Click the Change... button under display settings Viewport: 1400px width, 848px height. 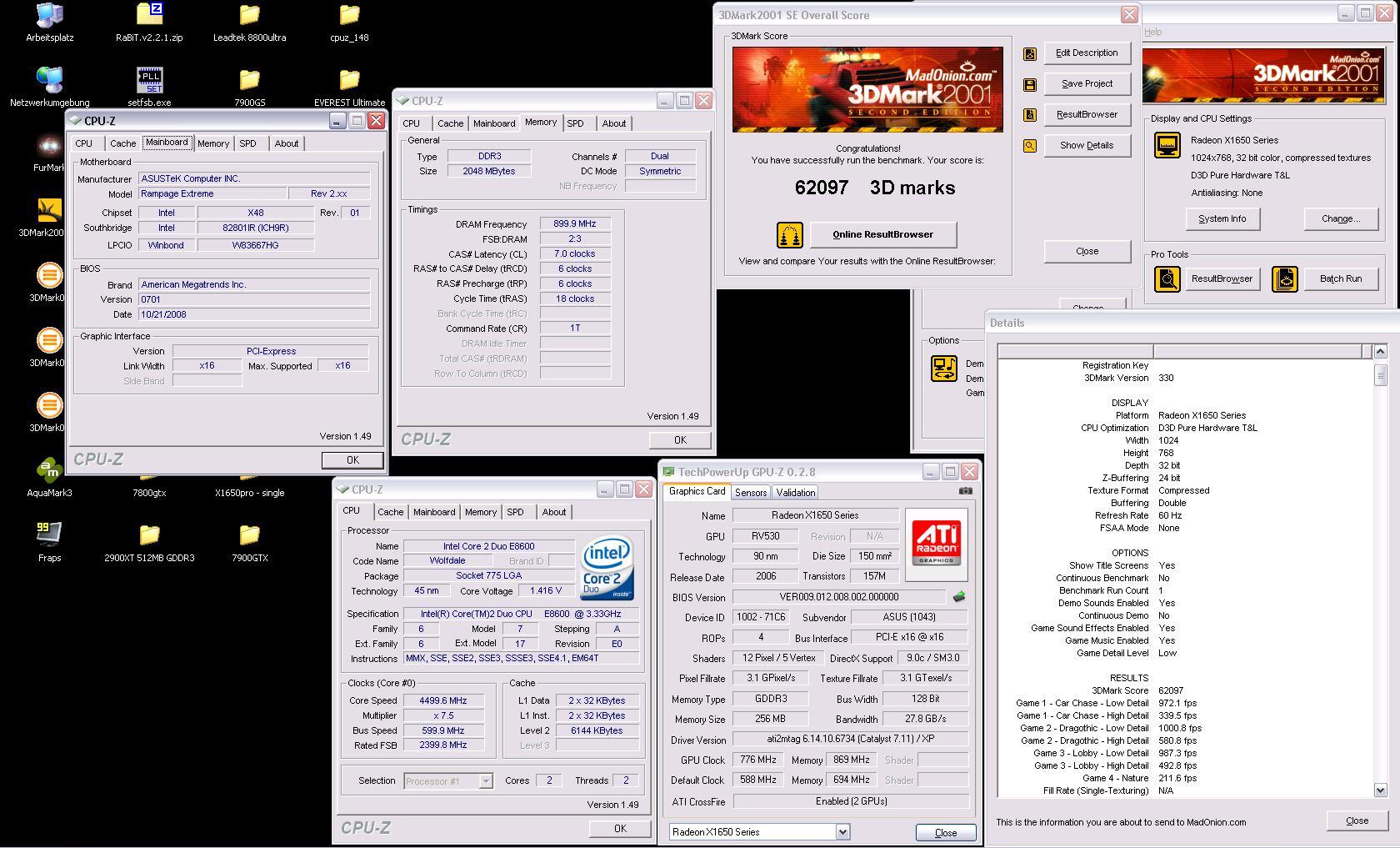(1341, 218)
